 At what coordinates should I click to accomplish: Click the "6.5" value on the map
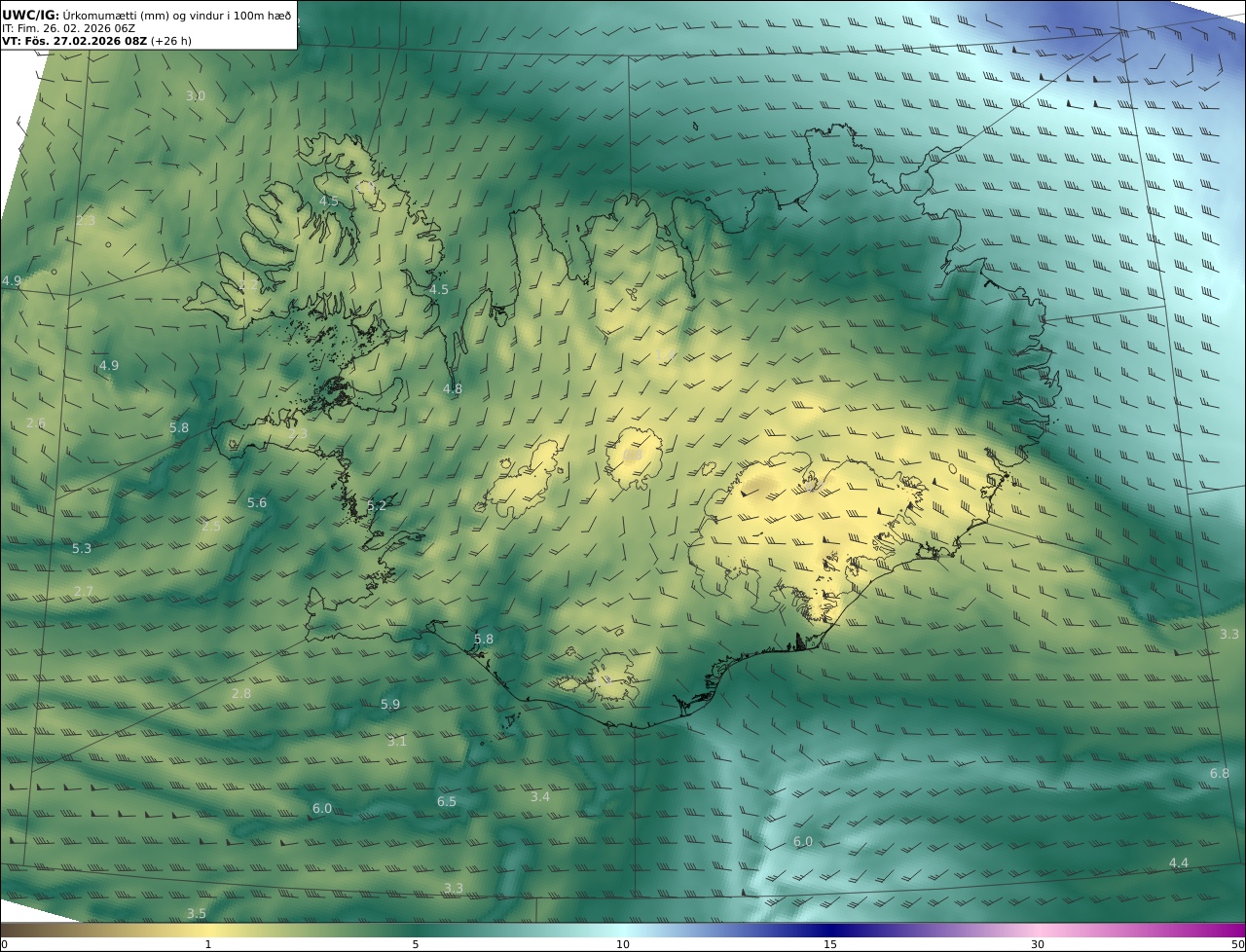(x=447, y=801)
